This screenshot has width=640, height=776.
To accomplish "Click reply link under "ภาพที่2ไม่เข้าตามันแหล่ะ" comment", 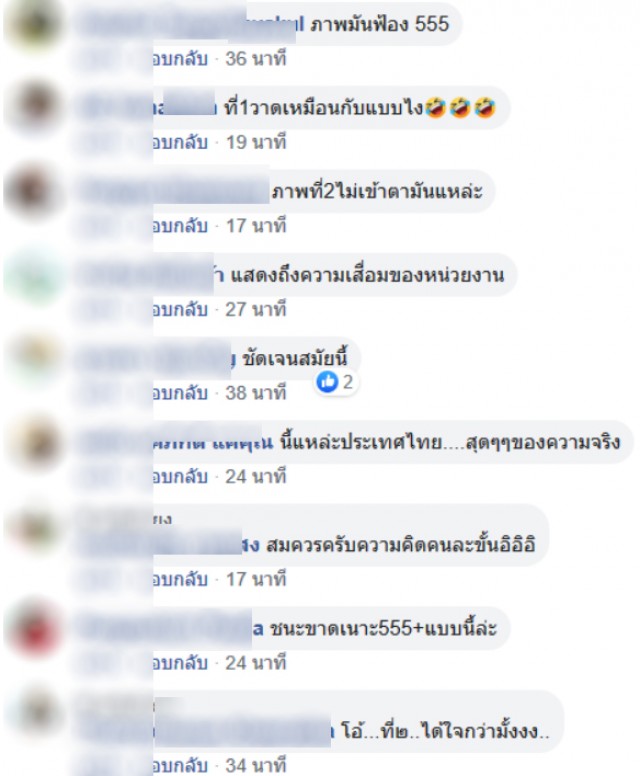I will tap(180, 226).
